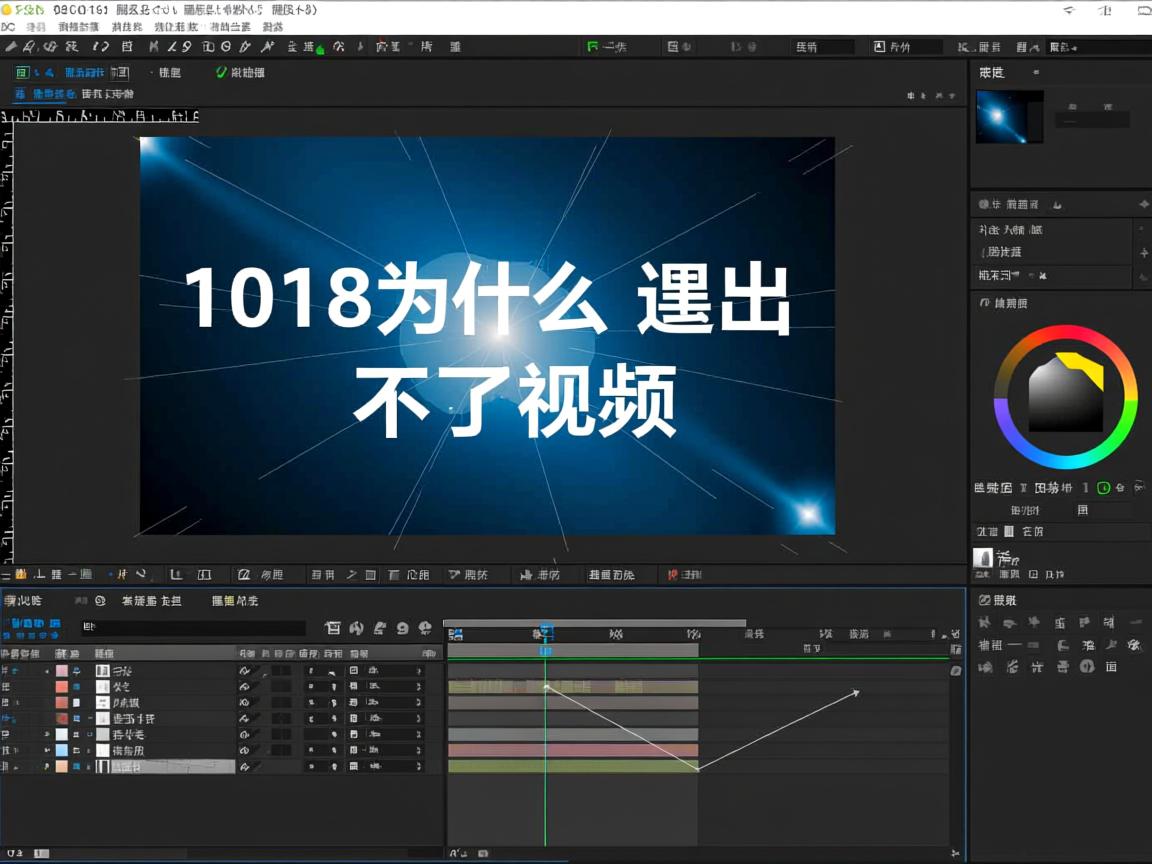The height and width of the screenshot is (864, 1152).
Task: Toggle visibility of the topmost layer
Action: [8, 670]
